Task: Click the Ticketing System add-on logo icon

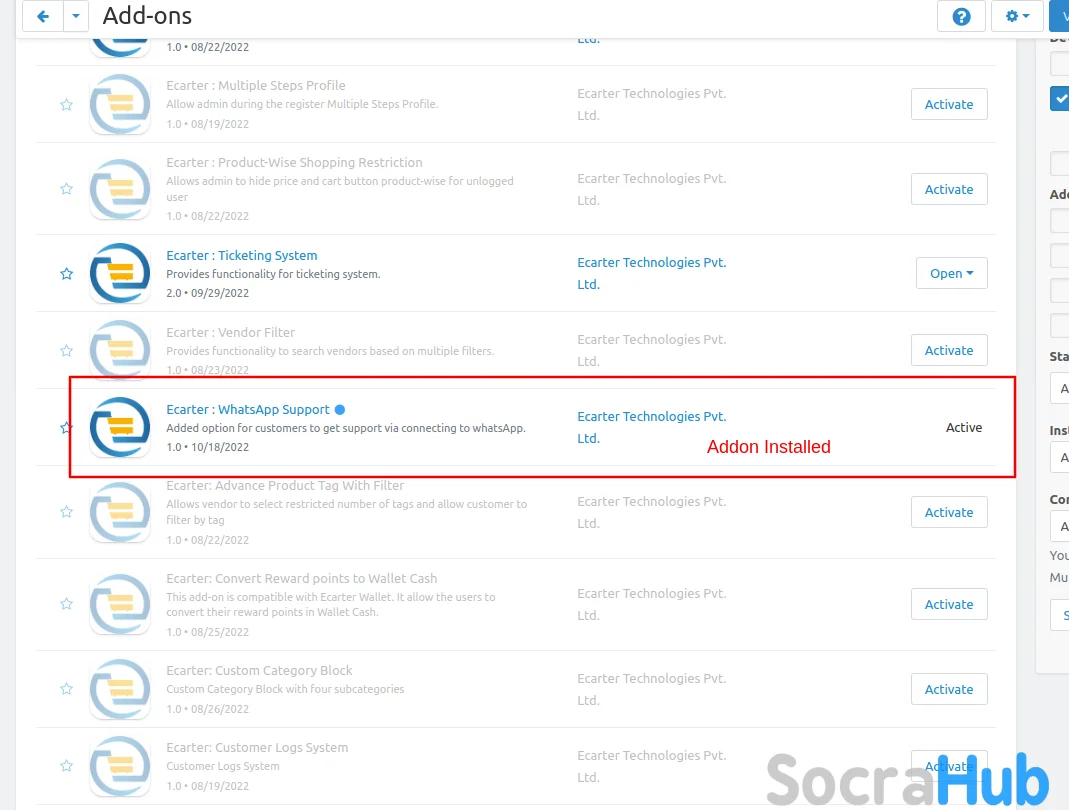Action: click(x=120, y=273)
